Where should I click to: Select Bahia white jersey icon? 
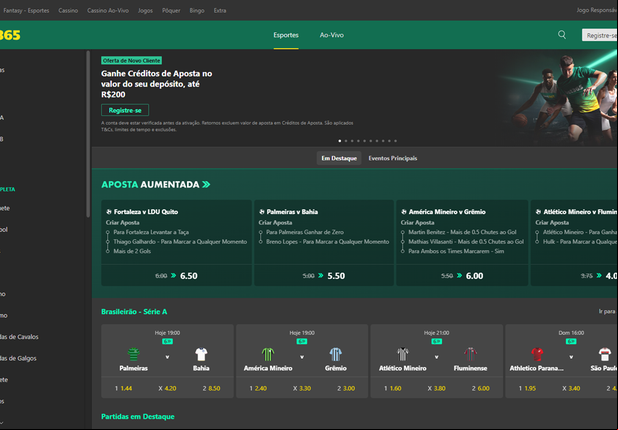tap(201, 354)
